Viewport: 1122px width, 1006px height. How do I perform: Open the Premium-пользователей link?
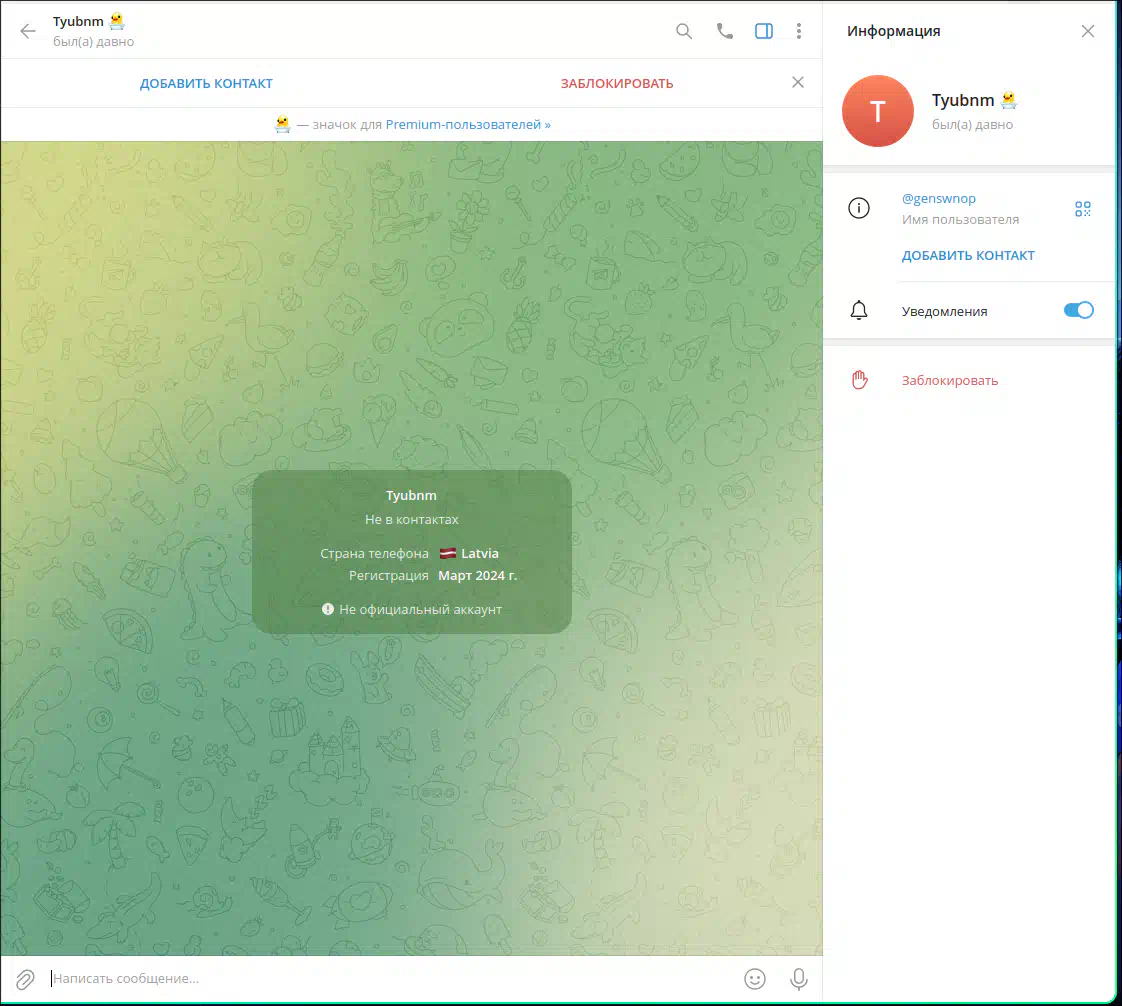(x=468, y=124)
